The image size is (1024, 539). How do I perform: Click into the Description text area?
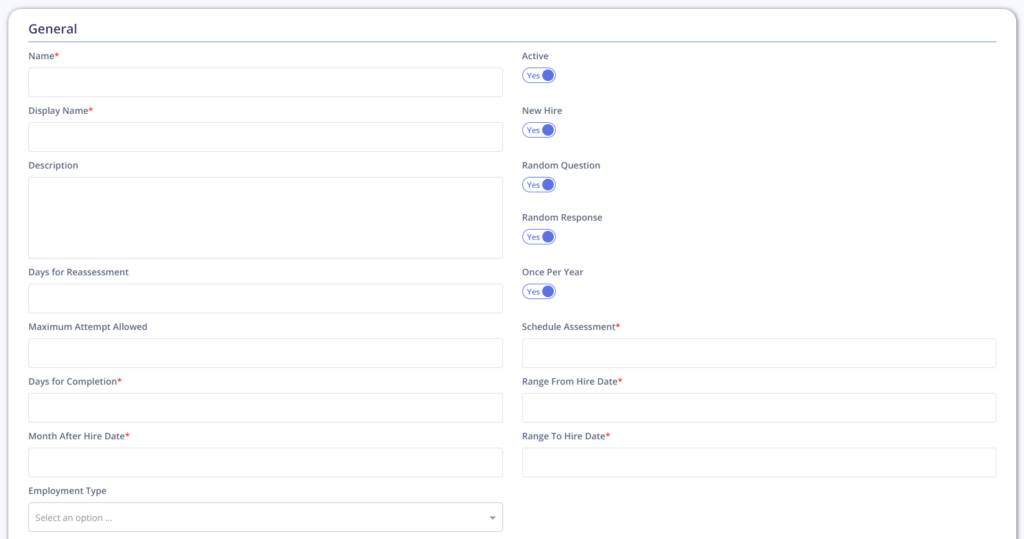pyautogui.click(x=265, y=218)
